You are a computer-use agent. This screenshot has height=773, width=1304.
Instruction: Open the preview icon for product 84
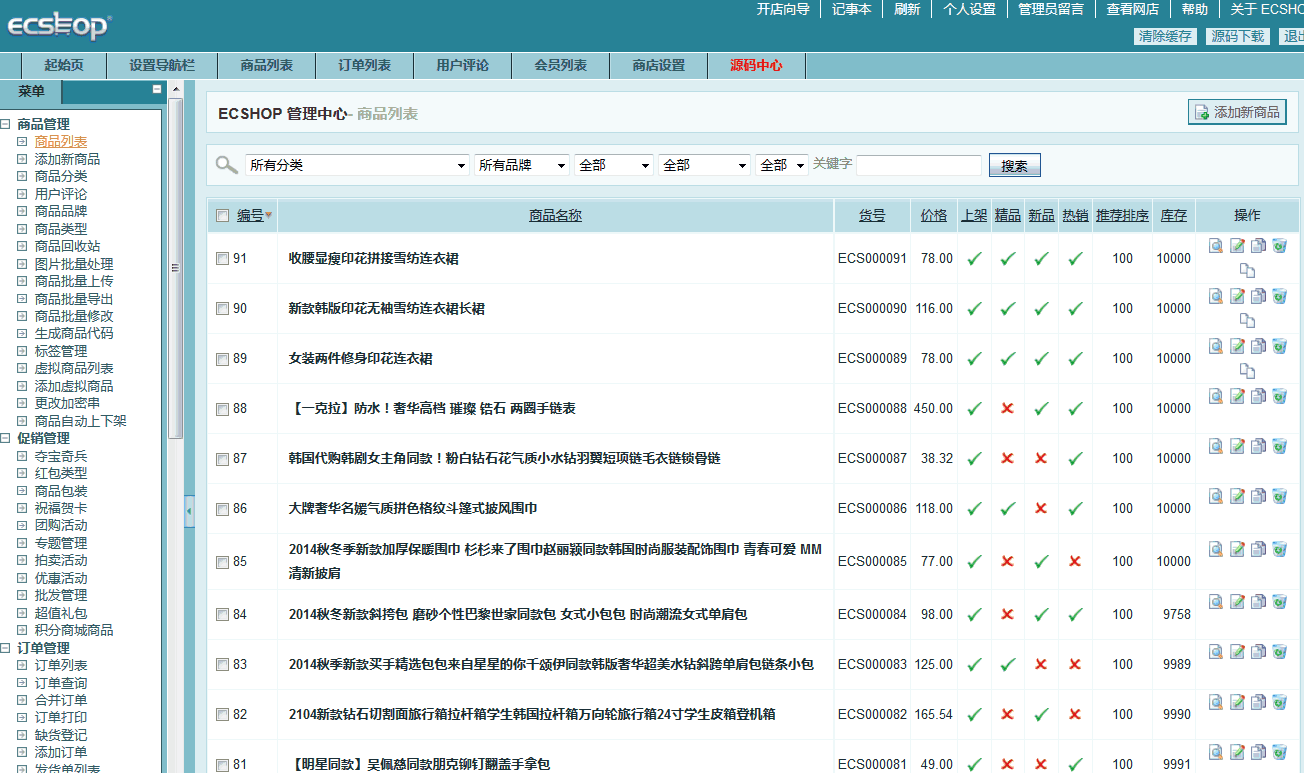(1215, 602)
